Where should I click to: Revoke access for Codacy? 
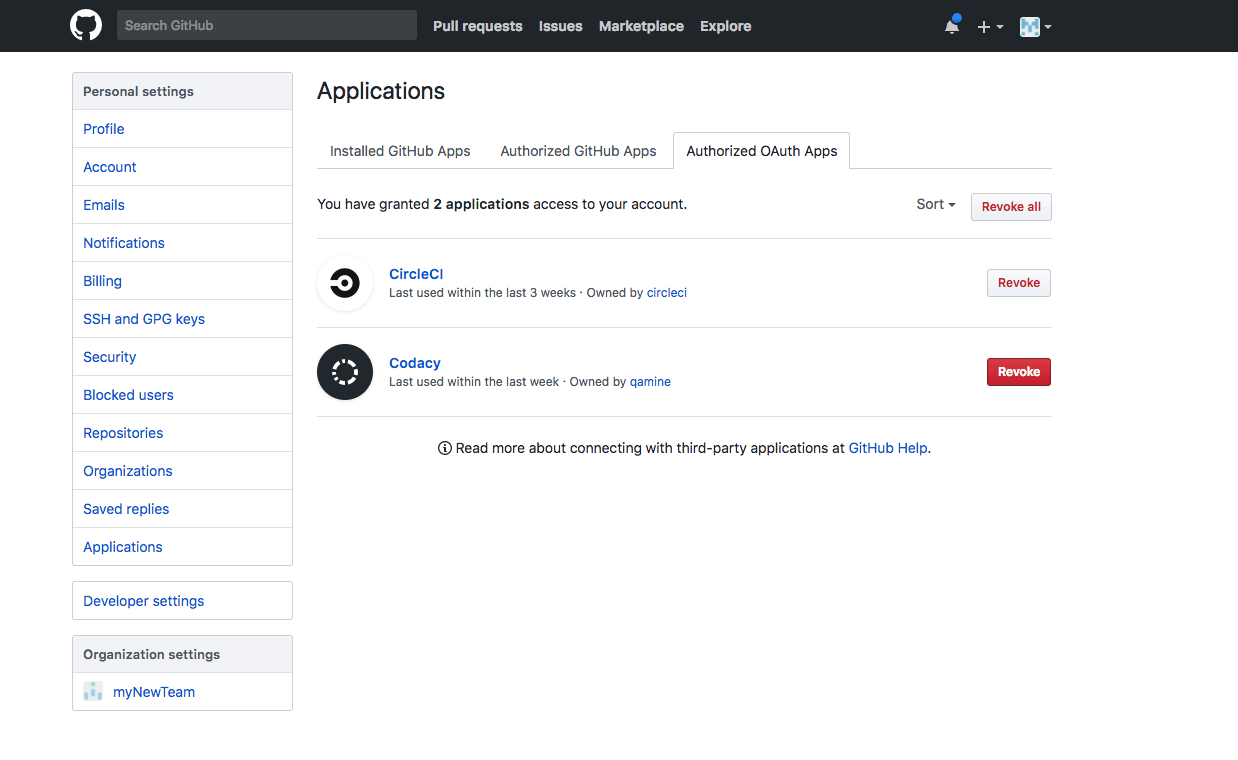click(1018, 372)
